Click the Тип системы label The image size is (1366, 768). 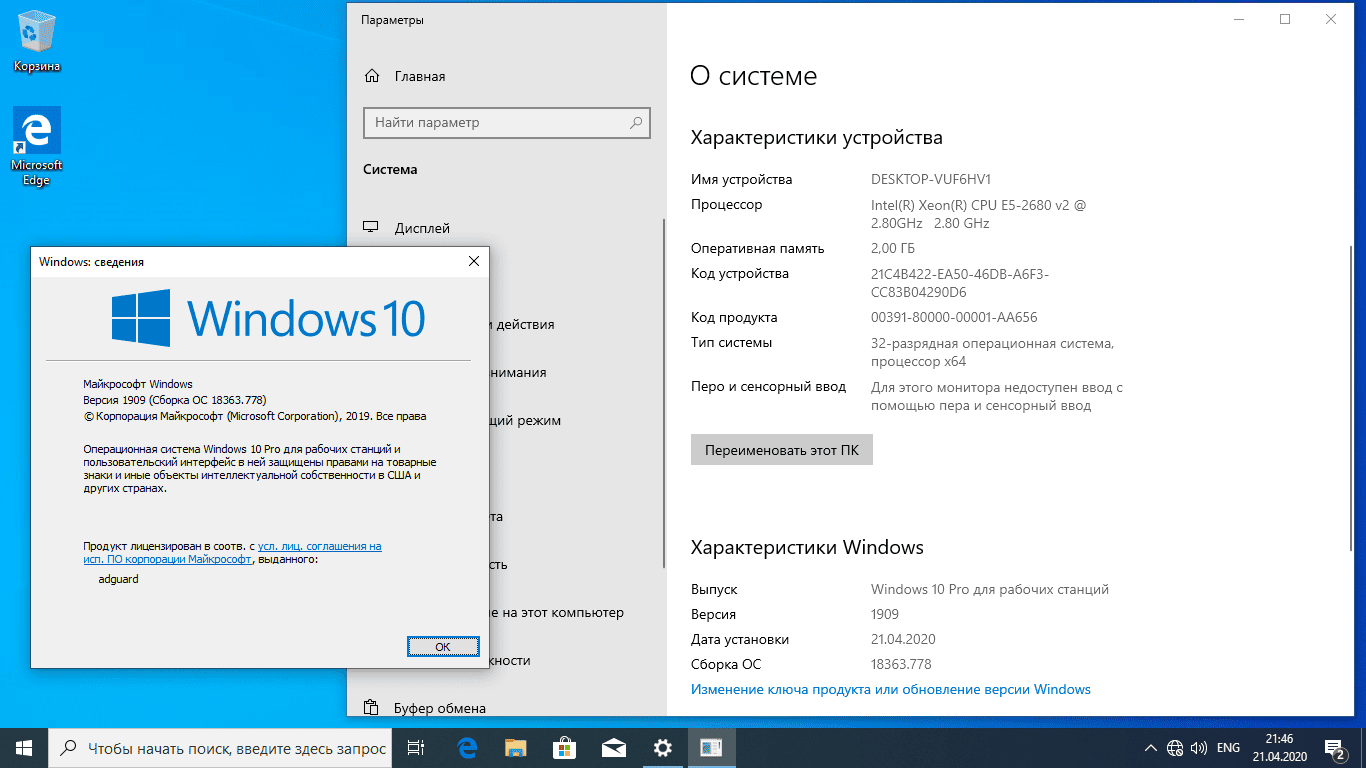tap(731, 342)
